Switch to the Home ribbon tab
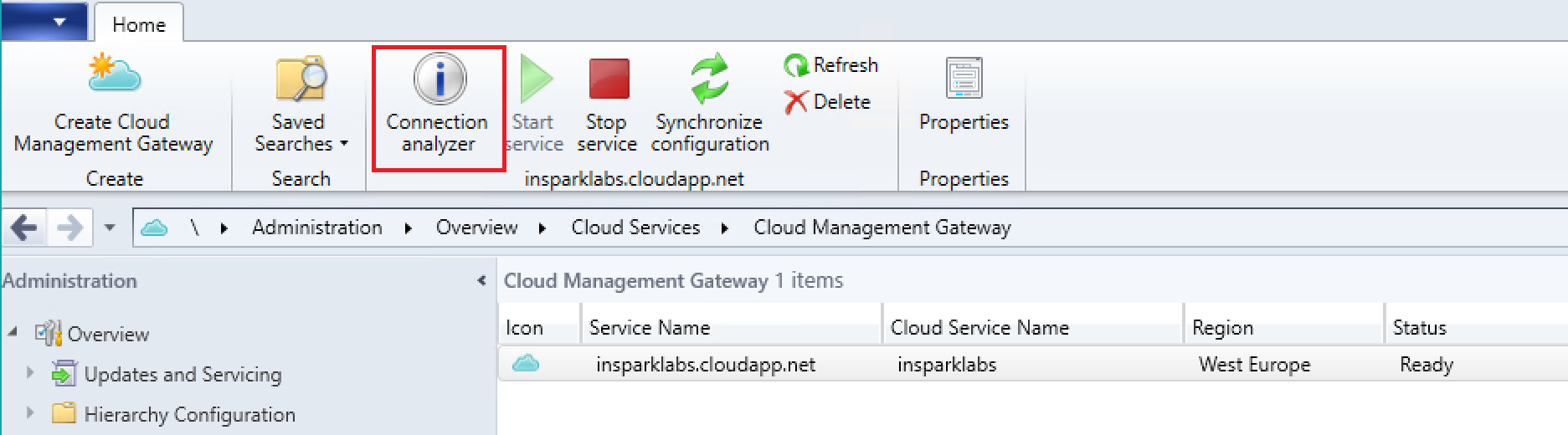Viewport: 1568px width, 435px height. [x=138, y=24]
